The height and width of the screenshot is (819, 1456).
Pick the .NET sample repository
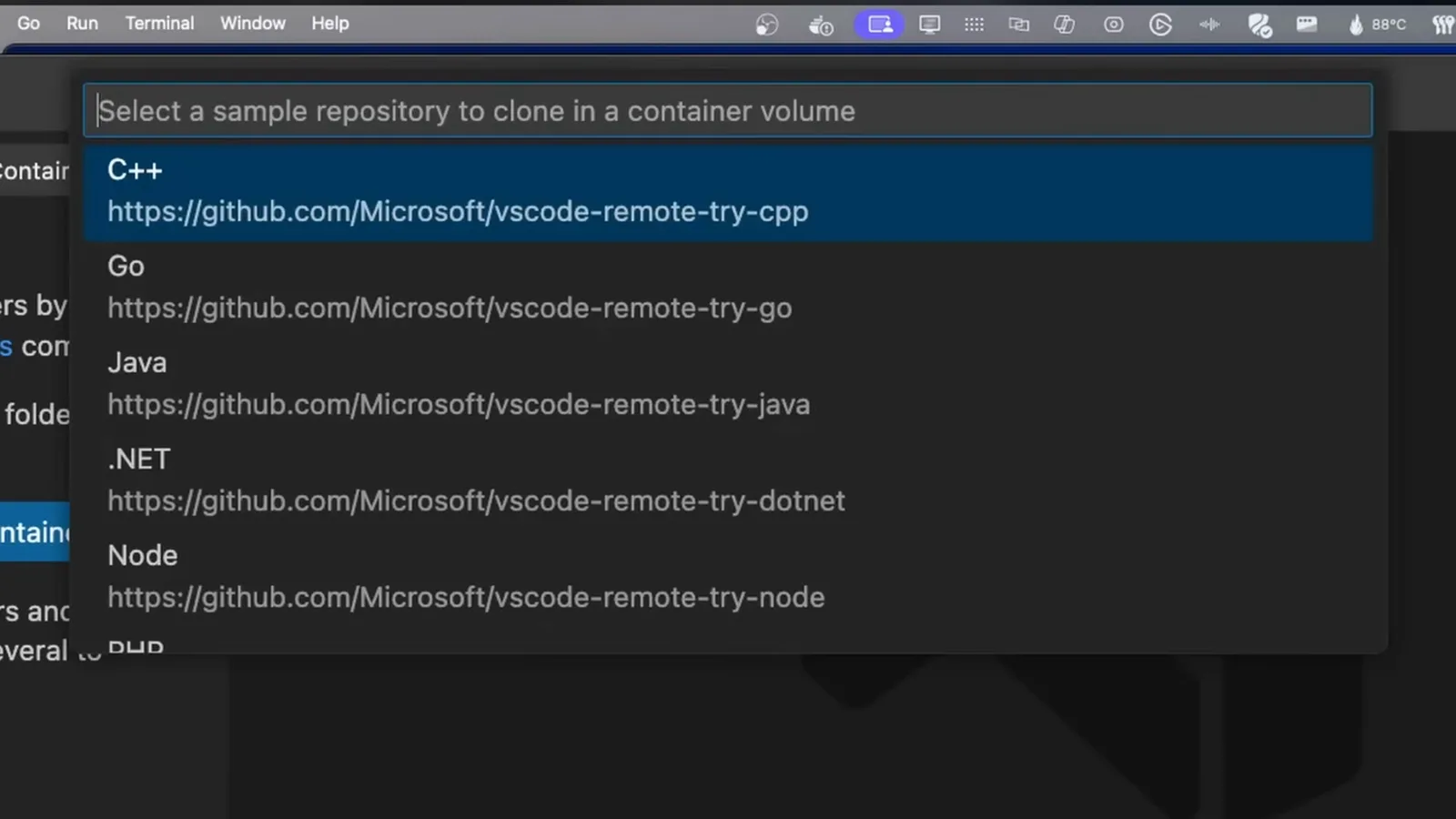coord(728,481)
